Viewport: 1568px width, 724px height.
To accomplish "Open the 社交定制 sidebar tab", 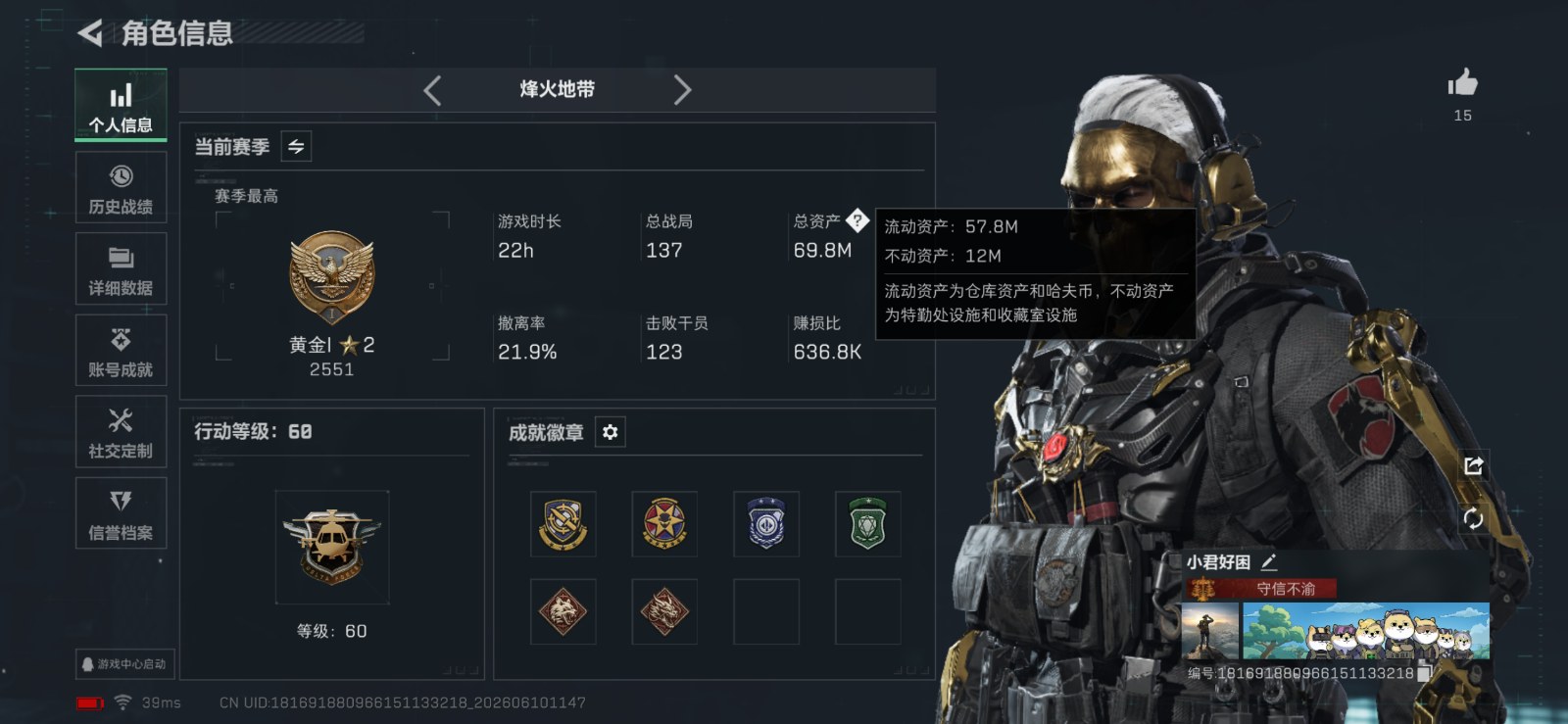I will 121,432.
